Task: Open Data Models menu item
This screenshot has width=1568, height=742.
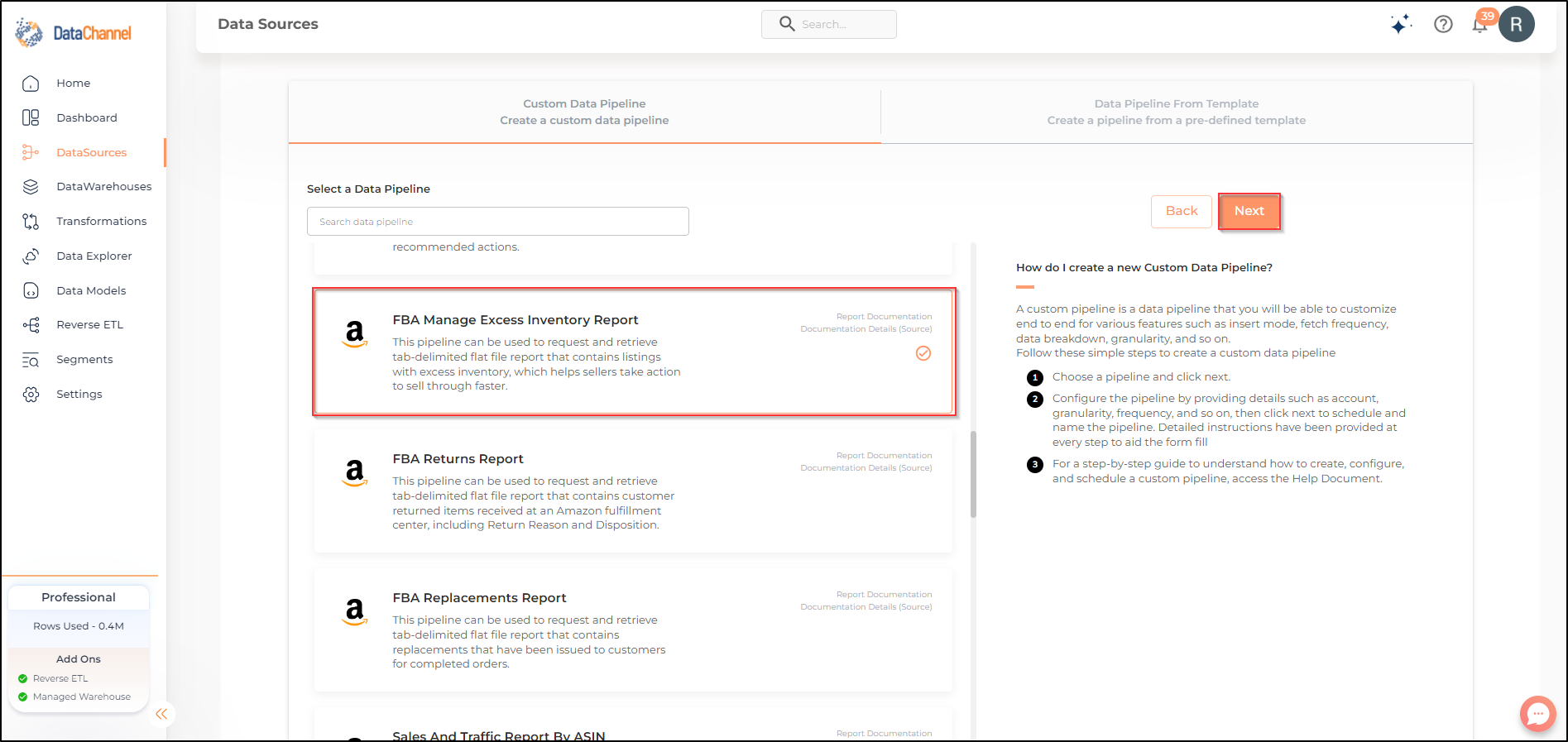Action: (x=91, y=290)
